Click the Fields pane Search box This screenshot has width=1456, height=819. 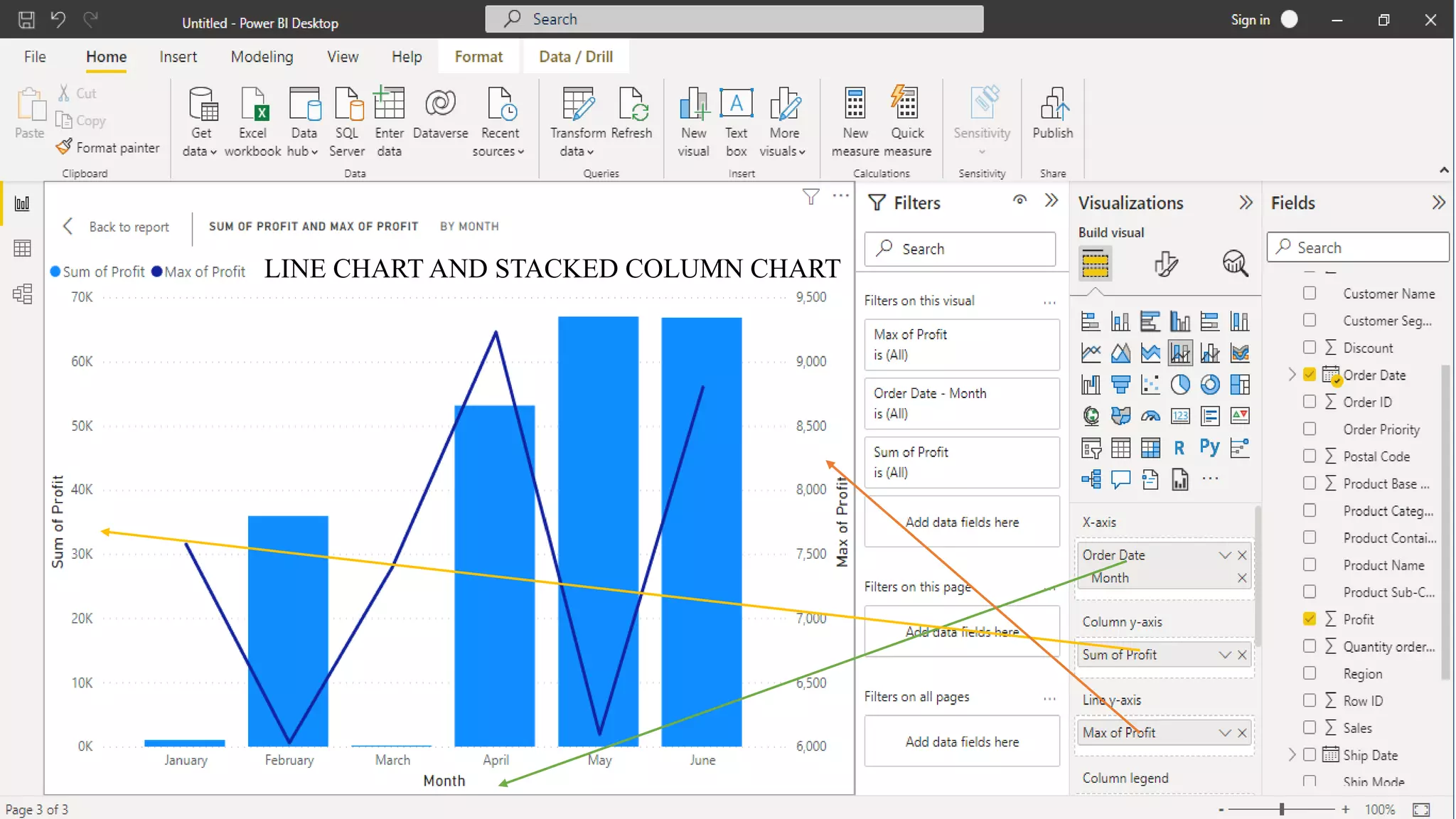[1357, 247]
